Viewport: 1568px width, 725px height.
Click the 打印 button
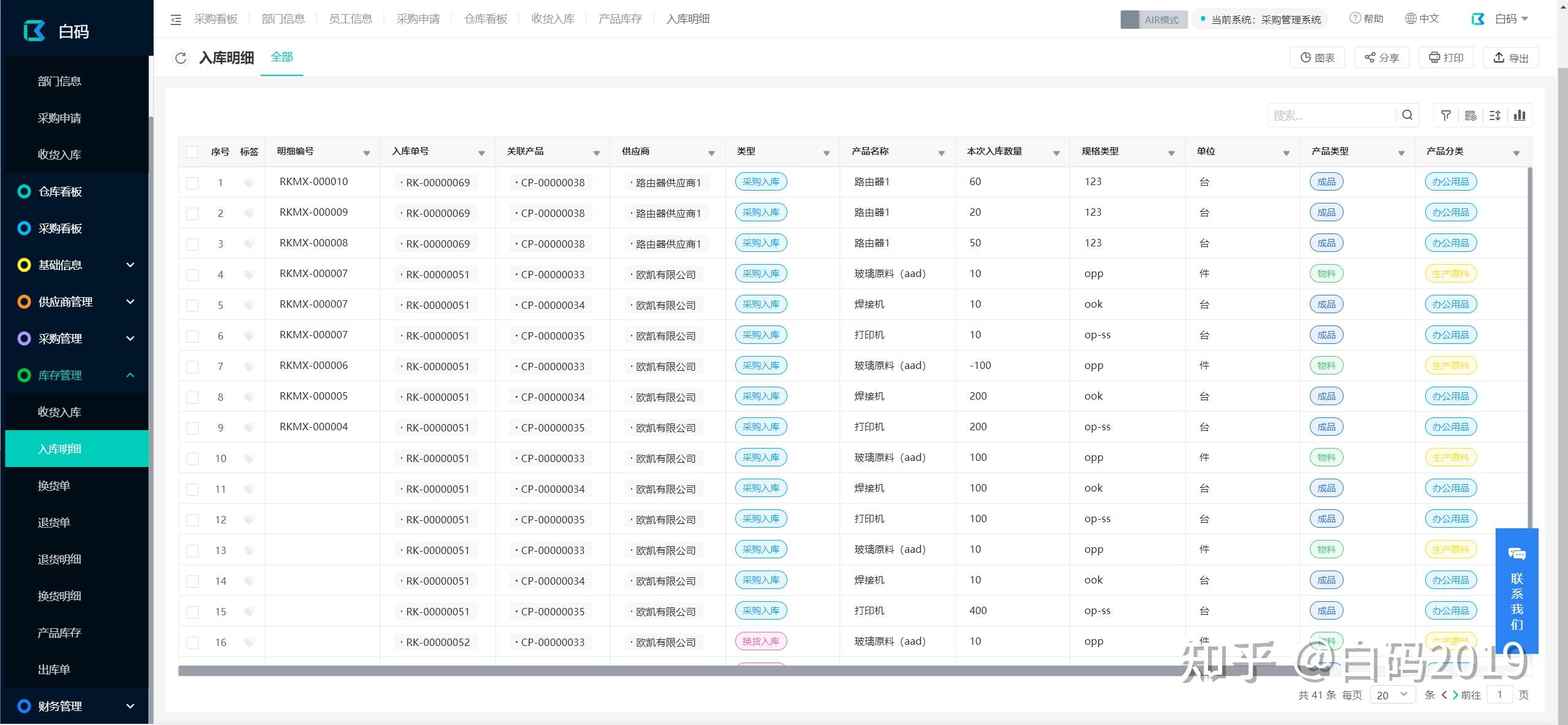(1446, 58)
